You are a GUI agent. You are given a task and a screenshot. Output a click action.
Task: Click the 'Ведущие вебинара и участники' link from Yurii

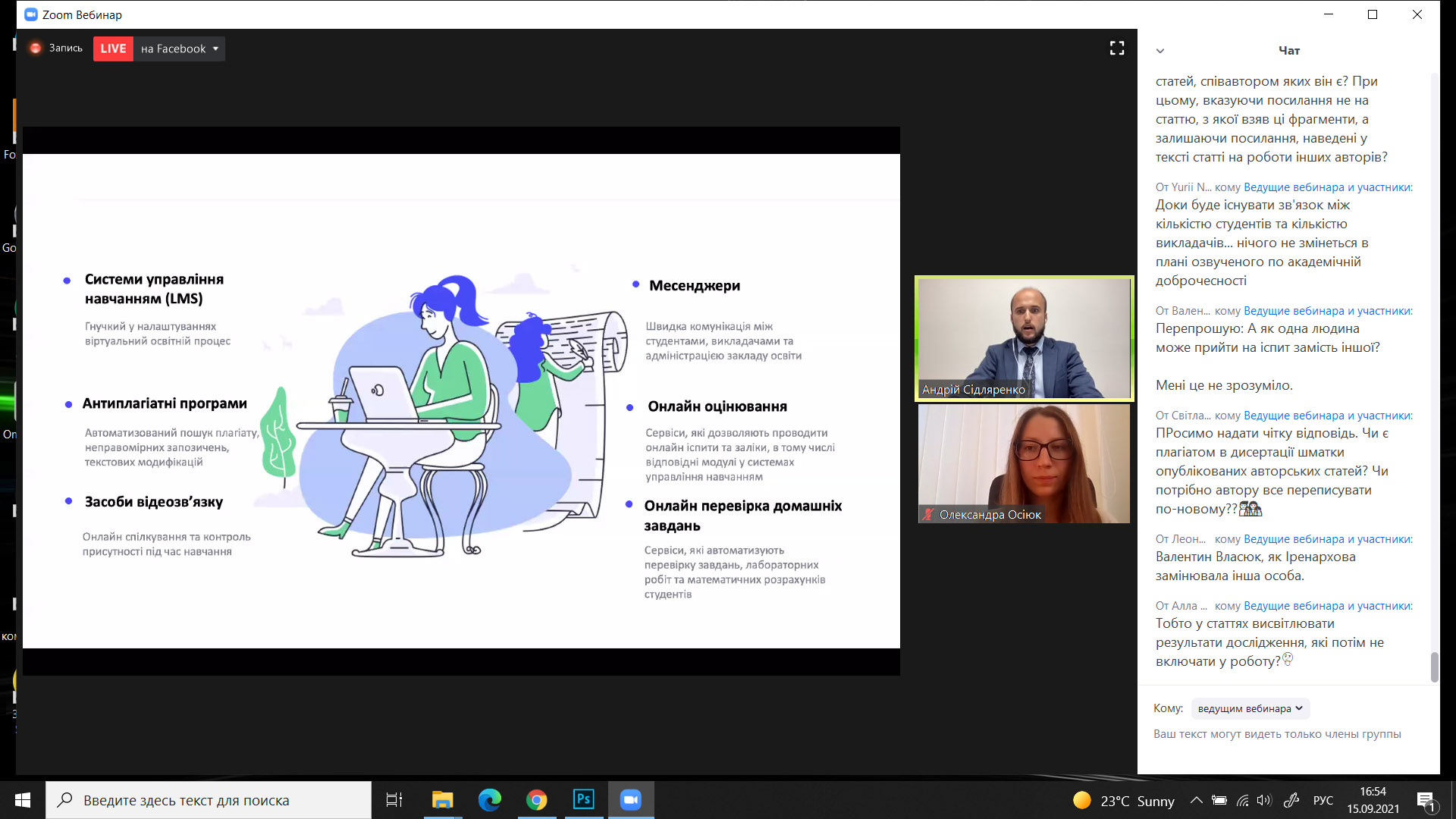1328,187
